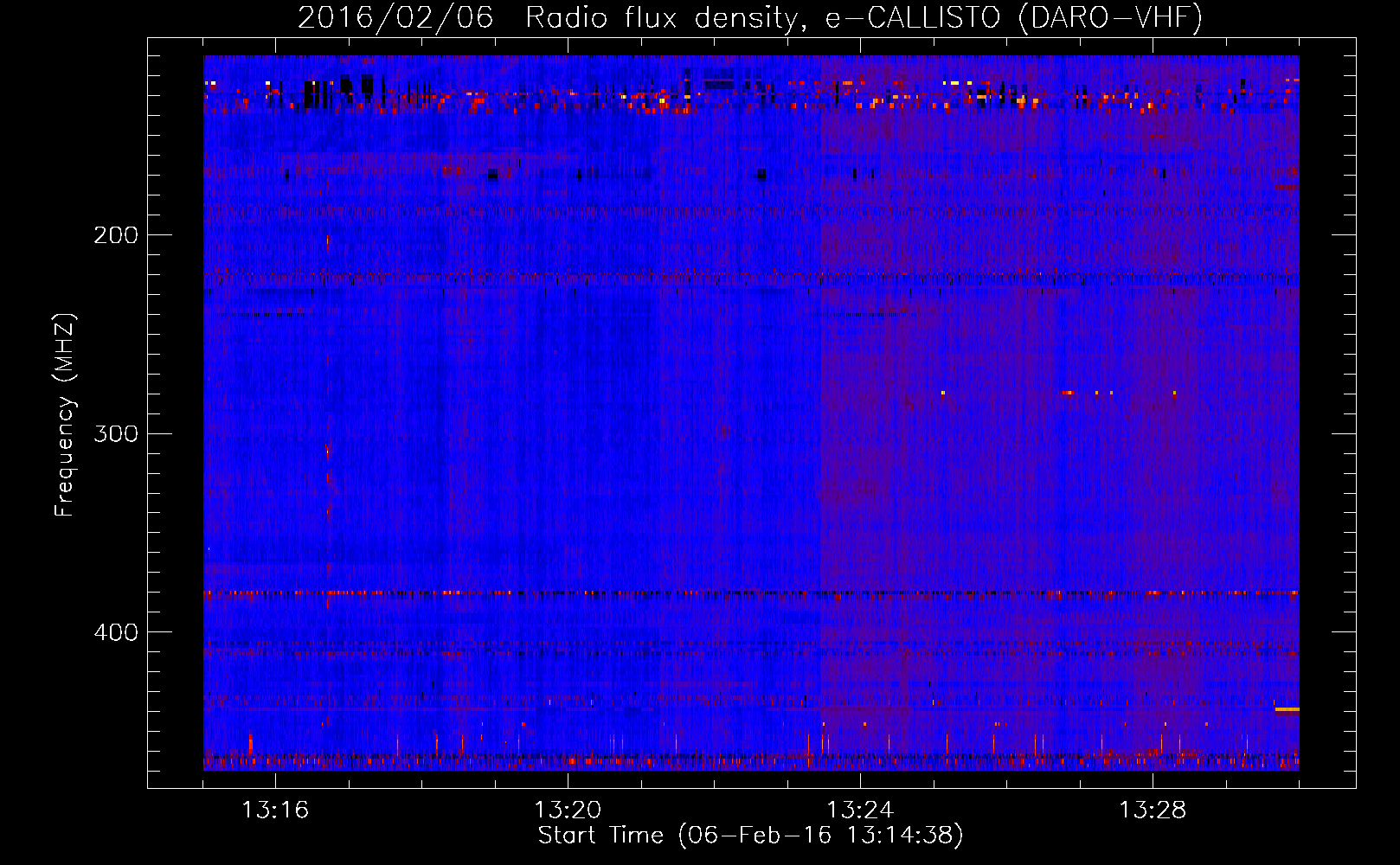
Task: Click the 200 frequency tick label
Action: (x=116, y=235)
